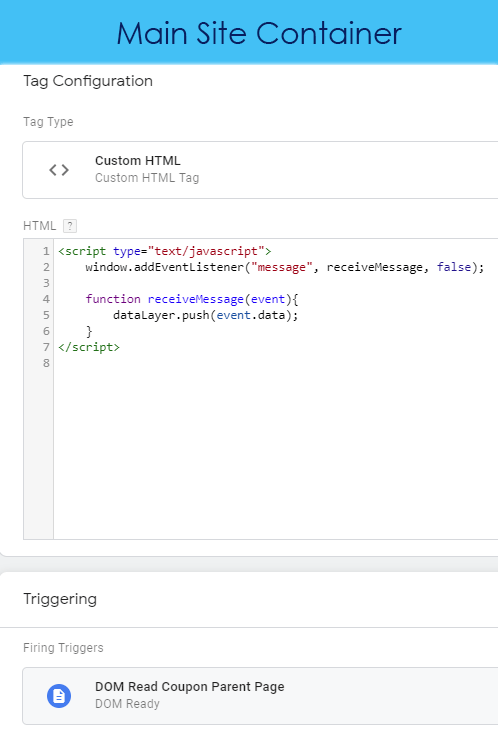Click the blue DOM Ready trigger icon
Image resolution: width=498 pixels, height=730 pixels.
point(59,696)
